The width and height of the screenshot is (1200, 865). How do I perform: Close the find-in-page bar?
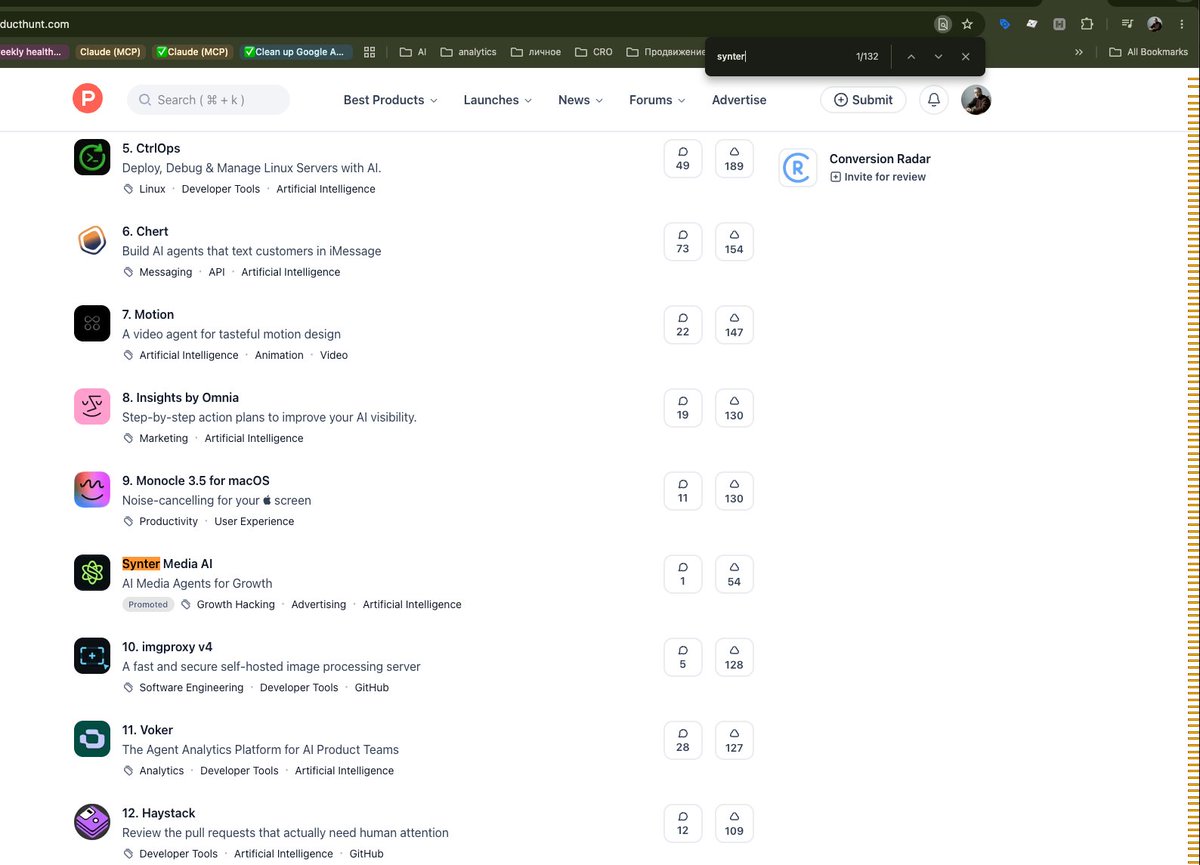pos(965,57)
